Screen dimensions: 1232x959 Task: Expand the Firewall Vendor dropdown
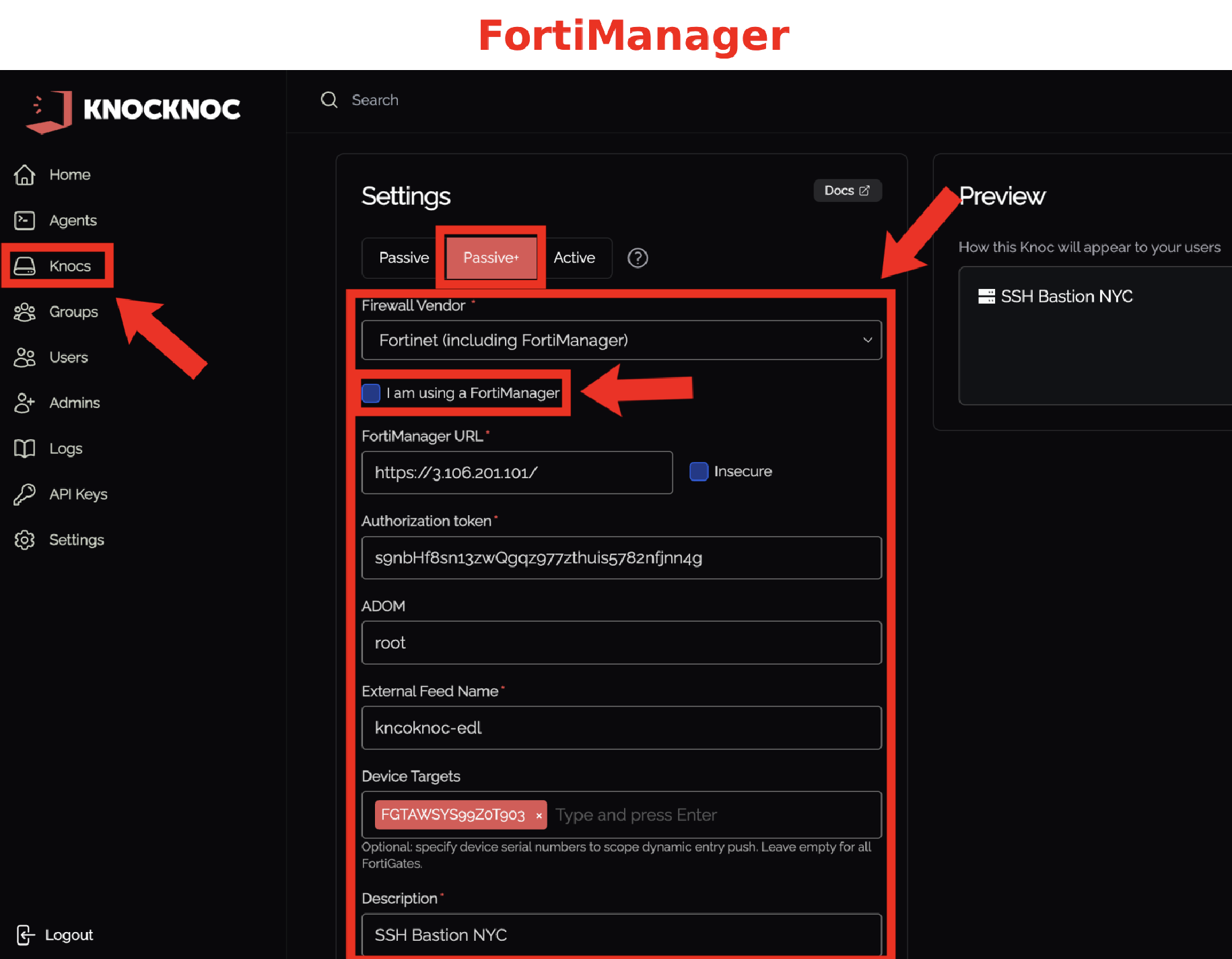(x=621, y=340)
